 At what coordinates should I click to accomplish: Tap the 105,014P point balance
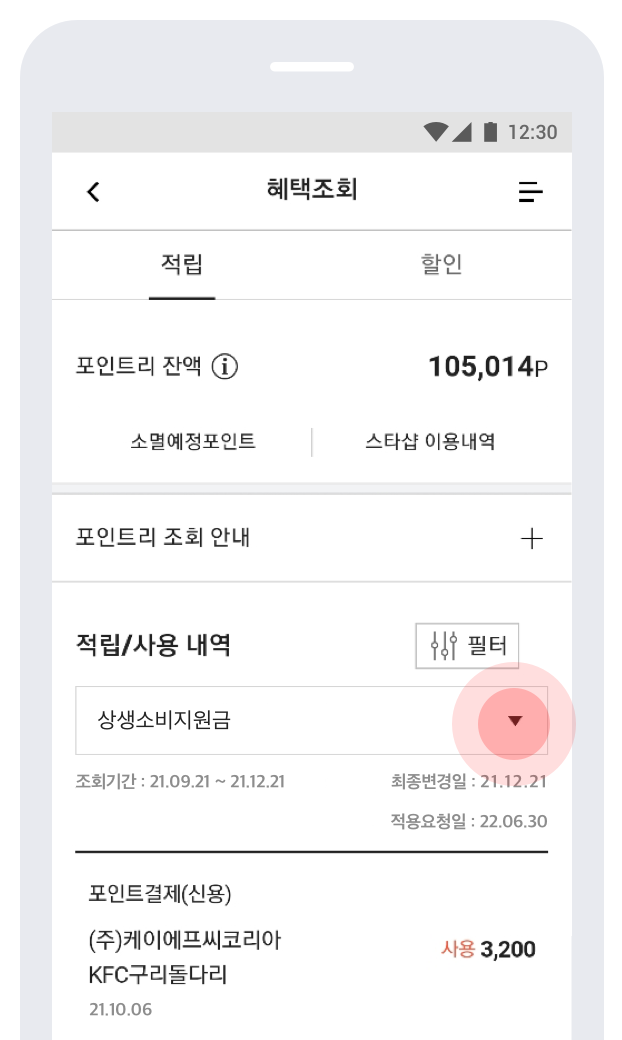point(488,367)
